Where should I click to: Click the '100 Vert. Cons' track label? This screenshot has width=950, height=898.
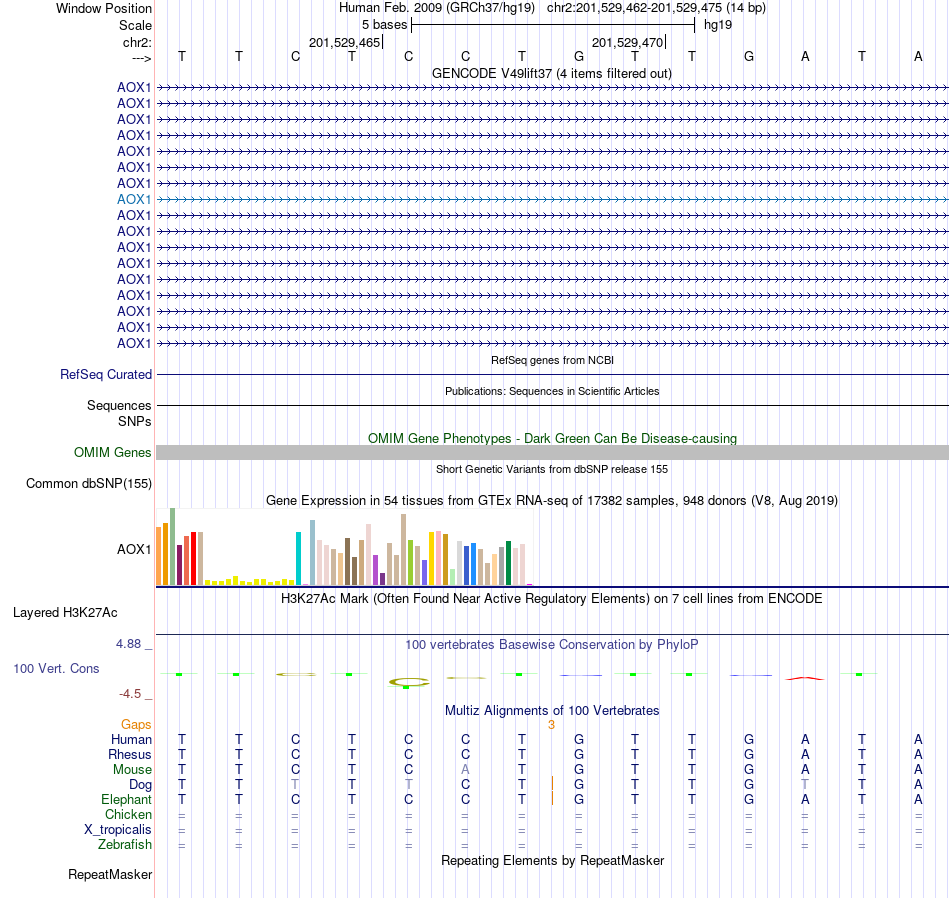click(x=56, y=668)
